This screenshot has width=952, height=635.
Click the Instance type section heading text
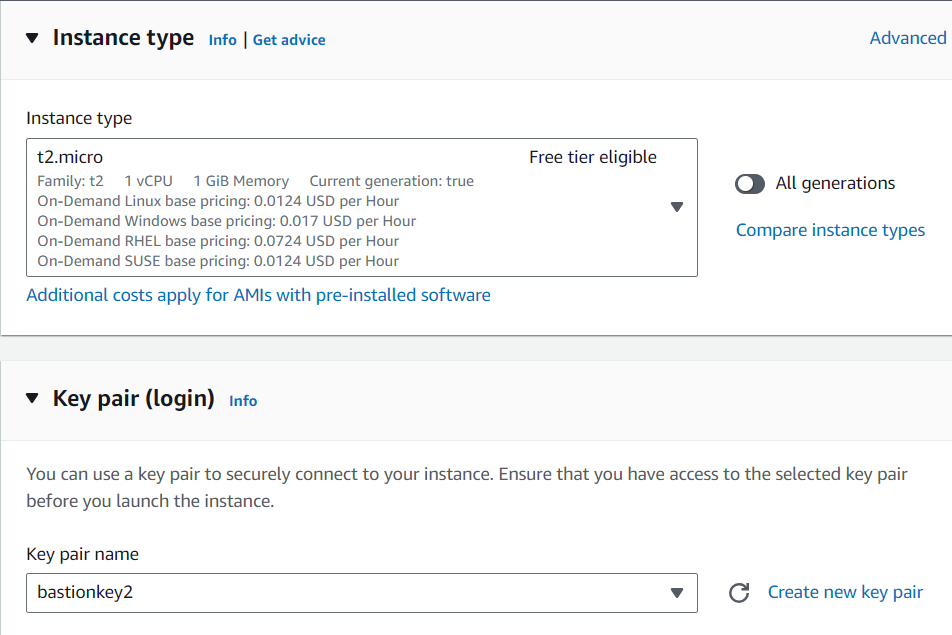coord(123,38)
